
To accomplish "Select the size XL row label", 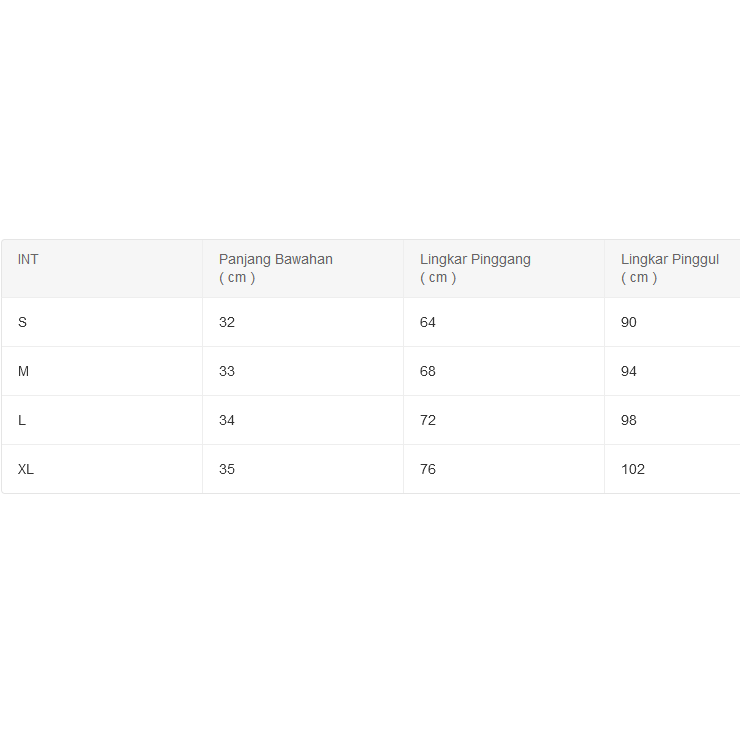I will click(x=26, y=469).
